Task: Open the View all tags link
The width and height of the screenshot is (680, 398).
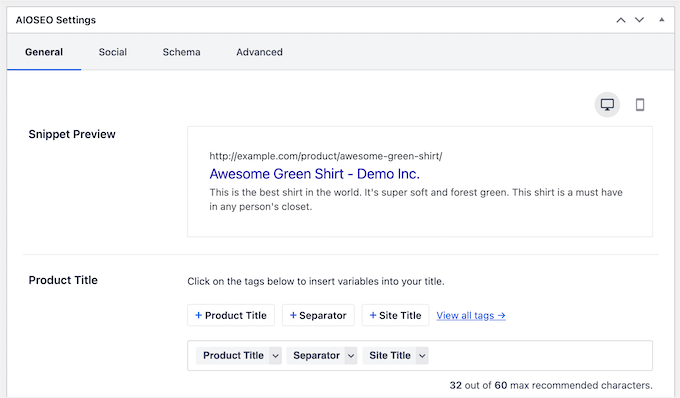Action: 471,316
